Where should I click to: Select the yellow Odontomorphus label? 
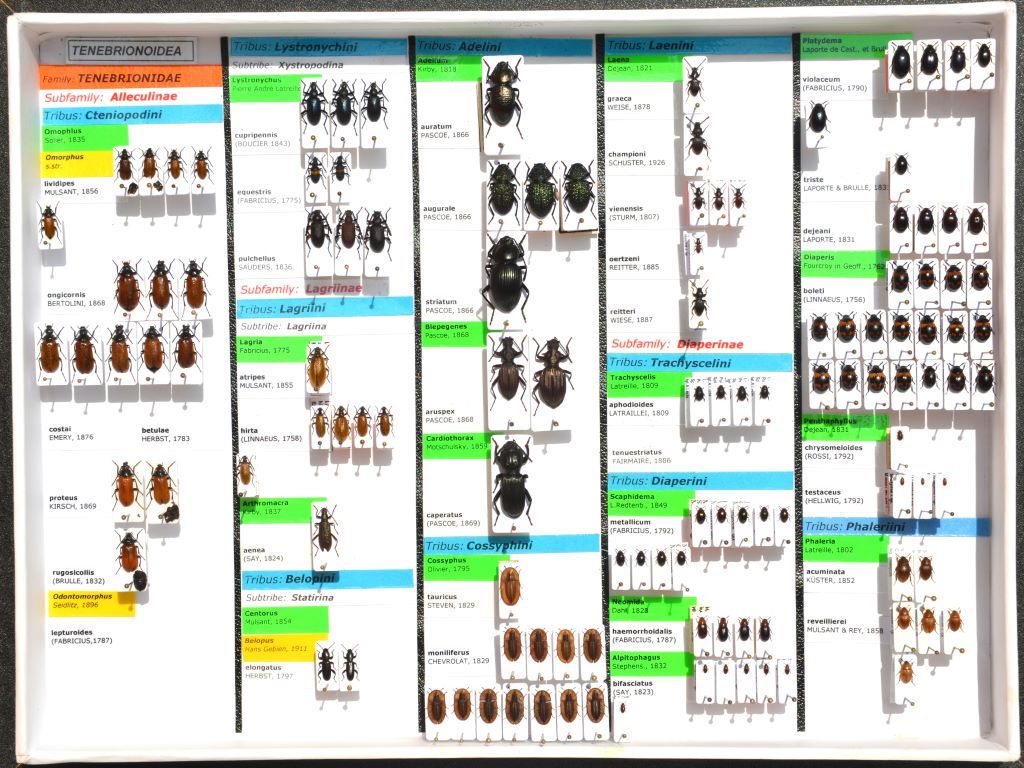(x=91, y=602)
